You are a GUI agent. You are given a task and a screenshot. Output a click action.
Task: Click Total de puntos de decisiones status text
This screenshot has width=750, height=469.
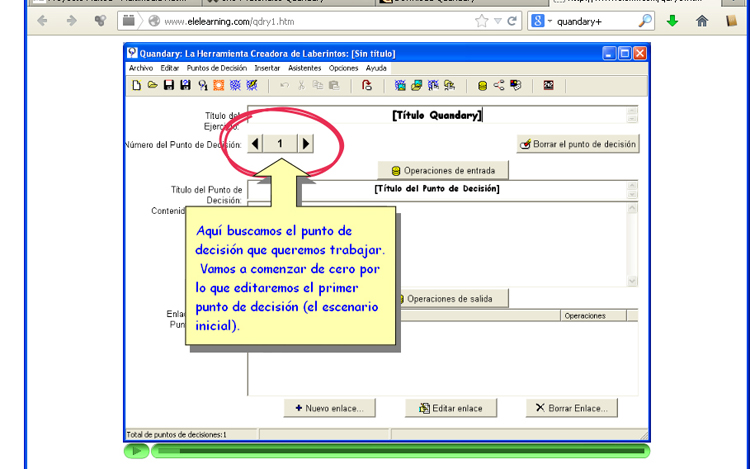[x=176, y=435]
